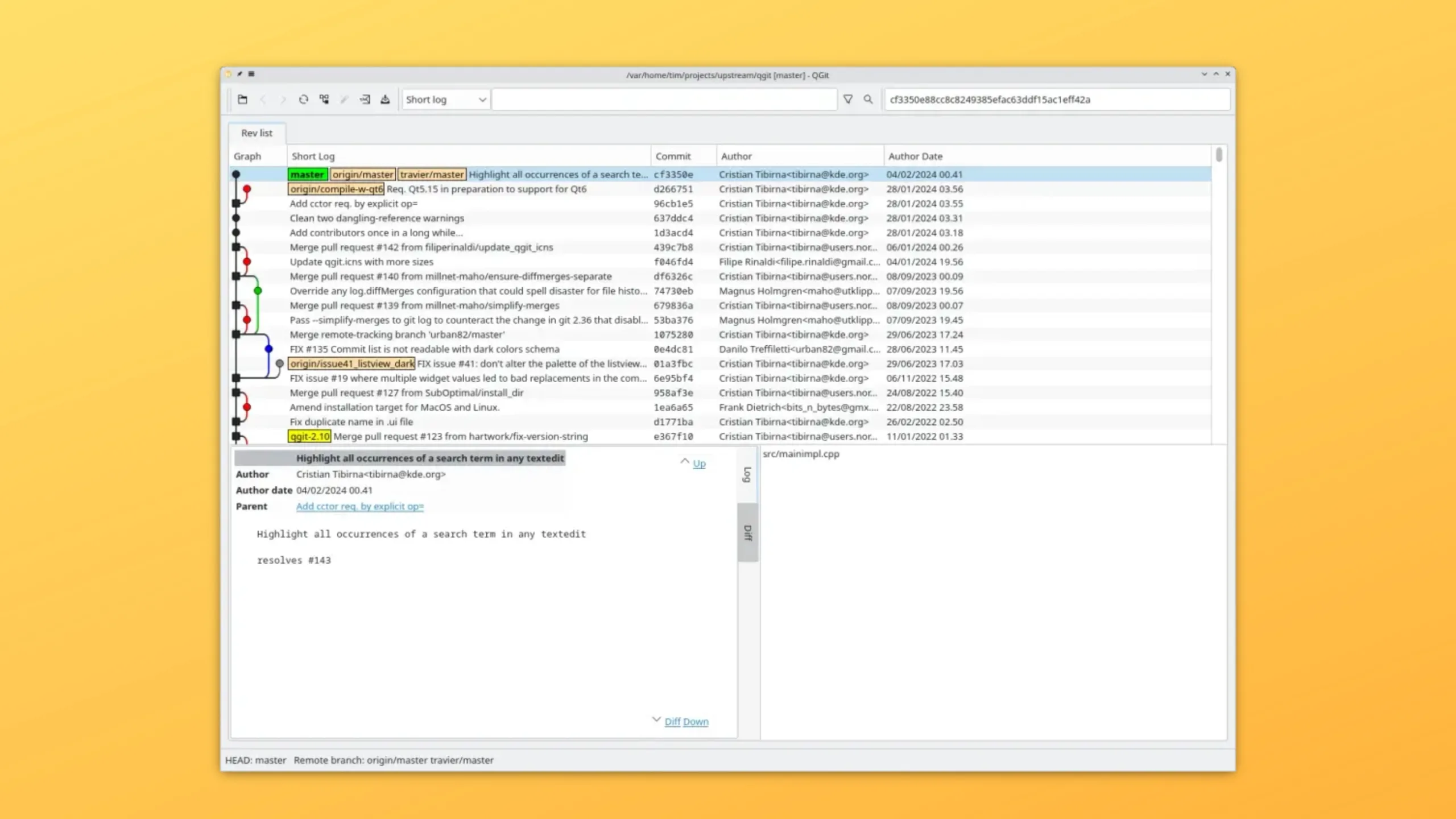The width and height of the screenshot is (1456, 819).
Task: Click author Filipe Rinaldi in list
Action: click(x=799, y=262)
